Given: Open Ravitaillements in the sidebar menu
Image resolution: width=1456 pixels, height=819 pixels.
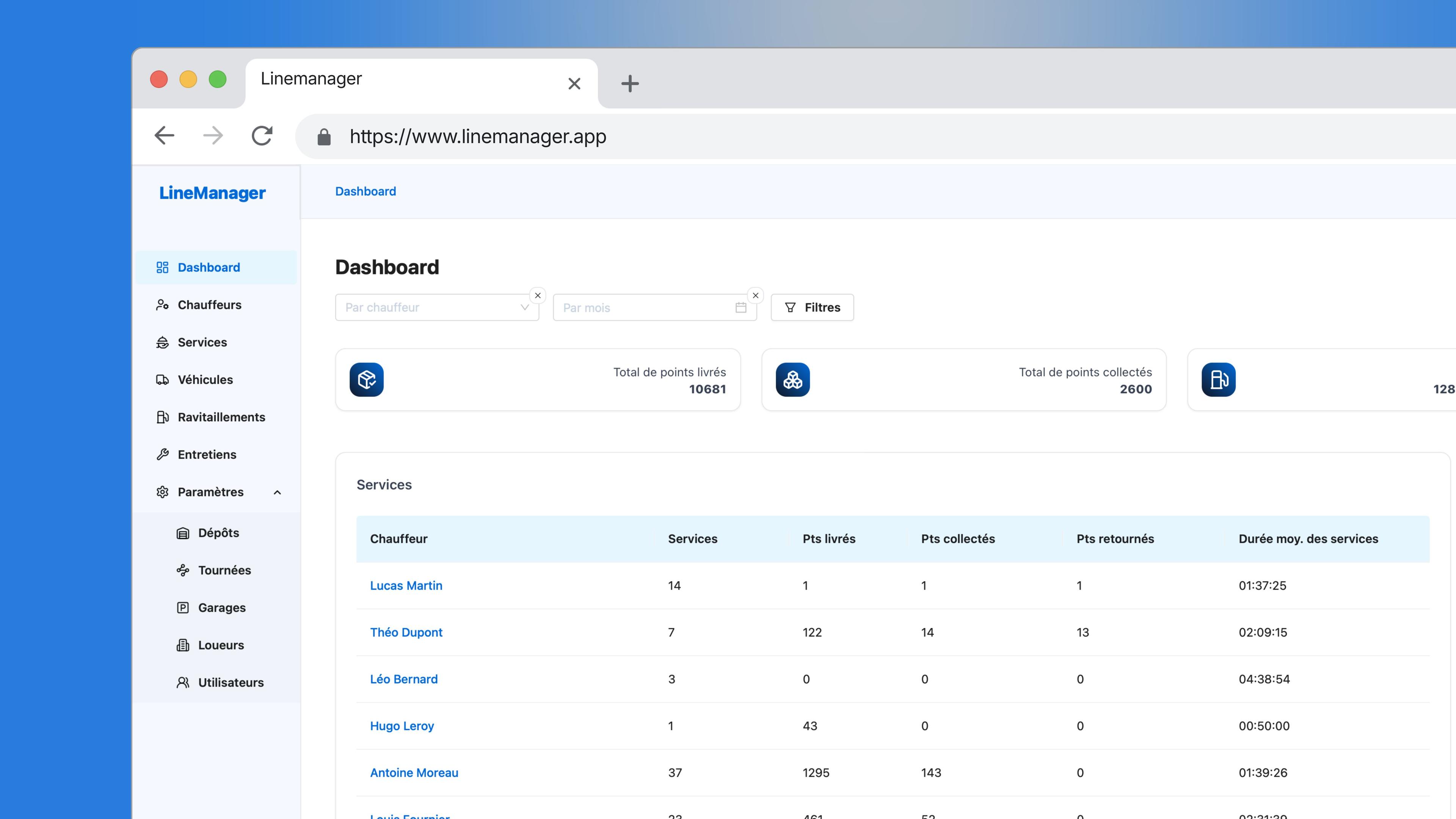Looking at the screenshot, I should 216,417.
